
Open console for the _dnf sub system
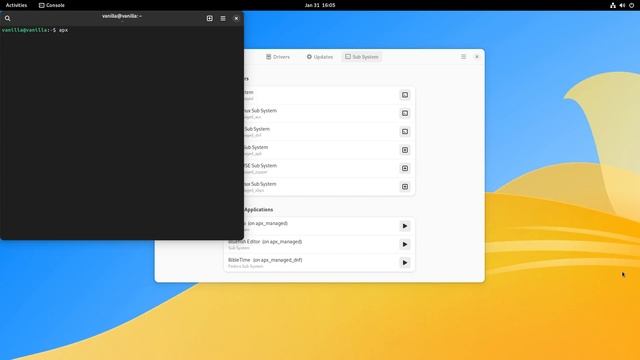405,132
